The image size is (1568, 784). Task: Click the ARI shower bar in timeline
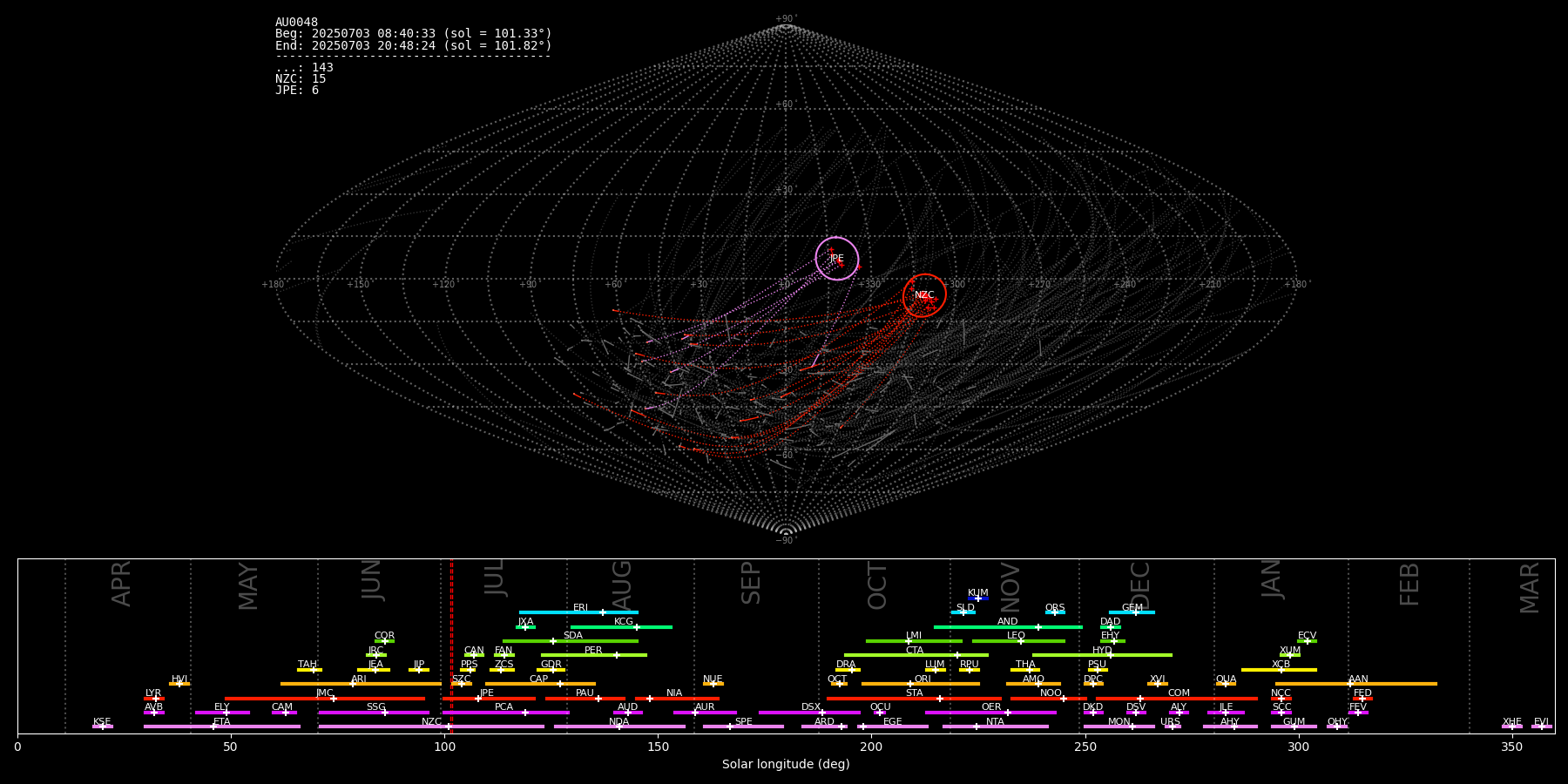click(x=361, y=684)
